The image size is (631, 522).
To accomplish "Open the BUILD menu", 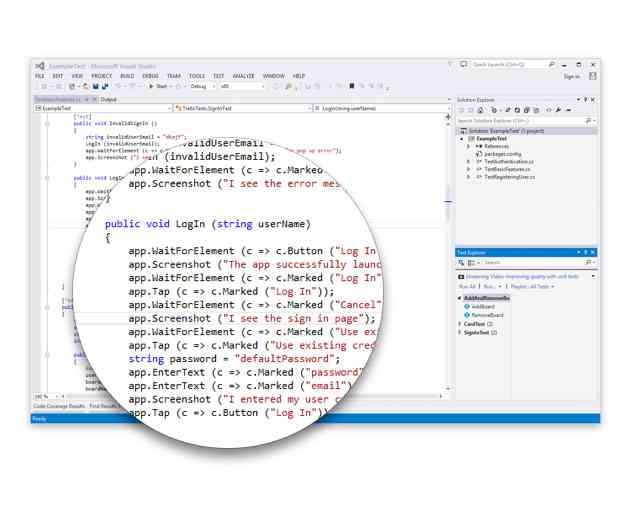I will 127,76.
